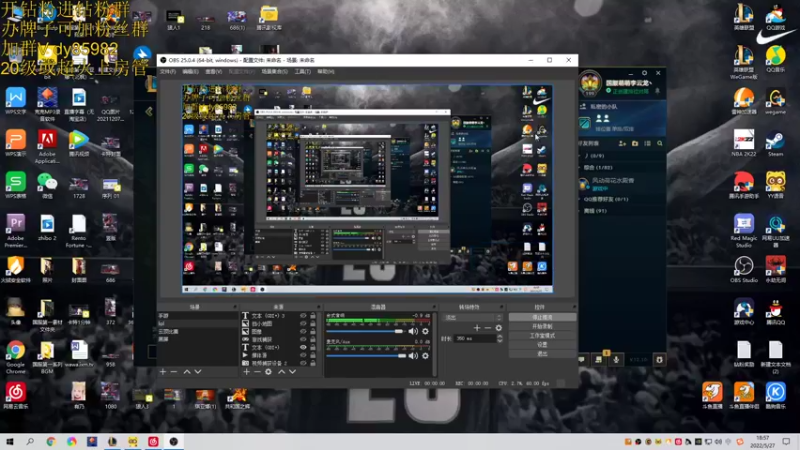The width and height of the screenshot is (800, 450).
Task: Open NBA 2K22 desktop shortcut
Action: point(743,144)
